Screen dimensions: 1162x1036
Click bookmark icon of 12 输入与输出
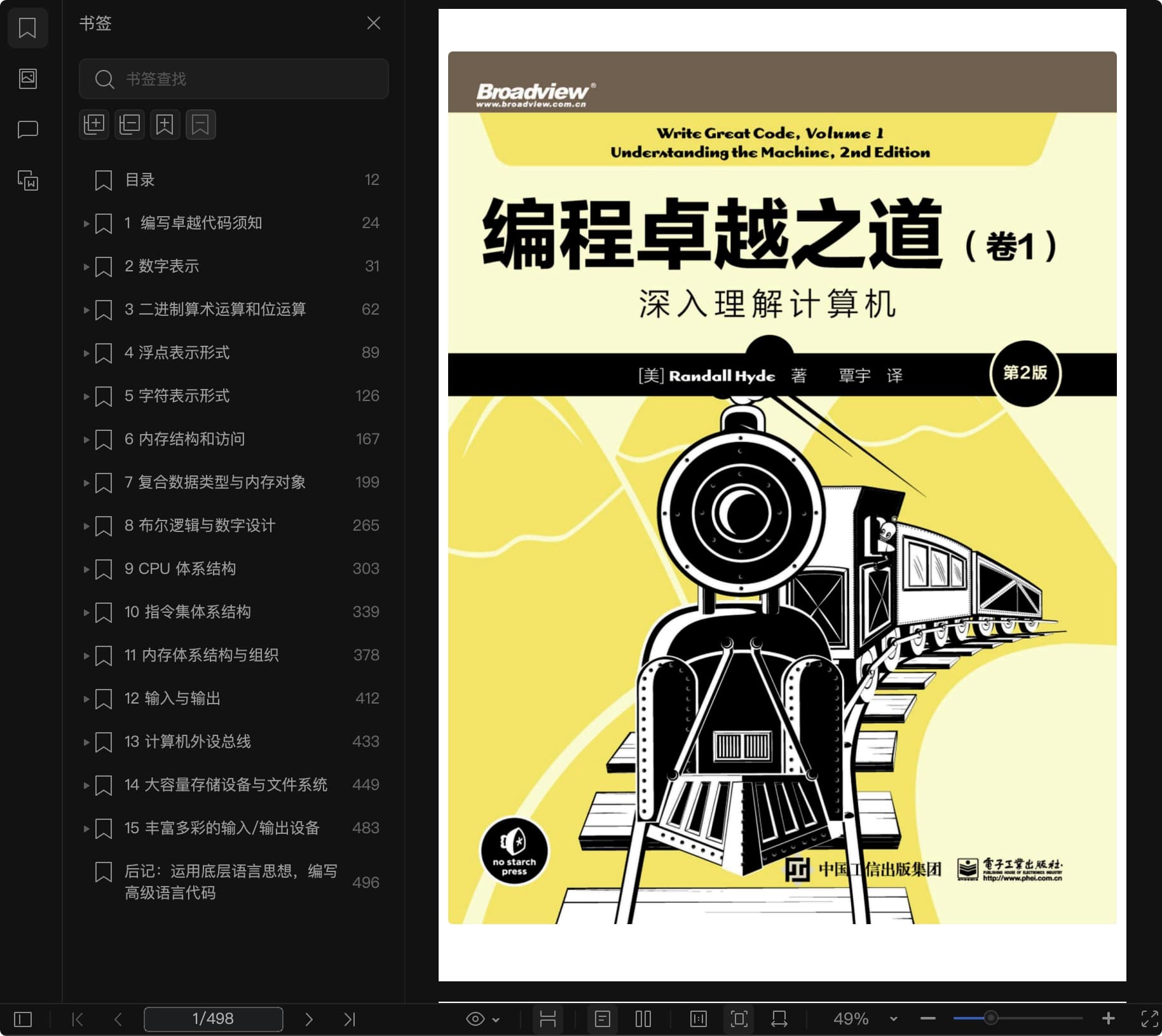(104, 699)
